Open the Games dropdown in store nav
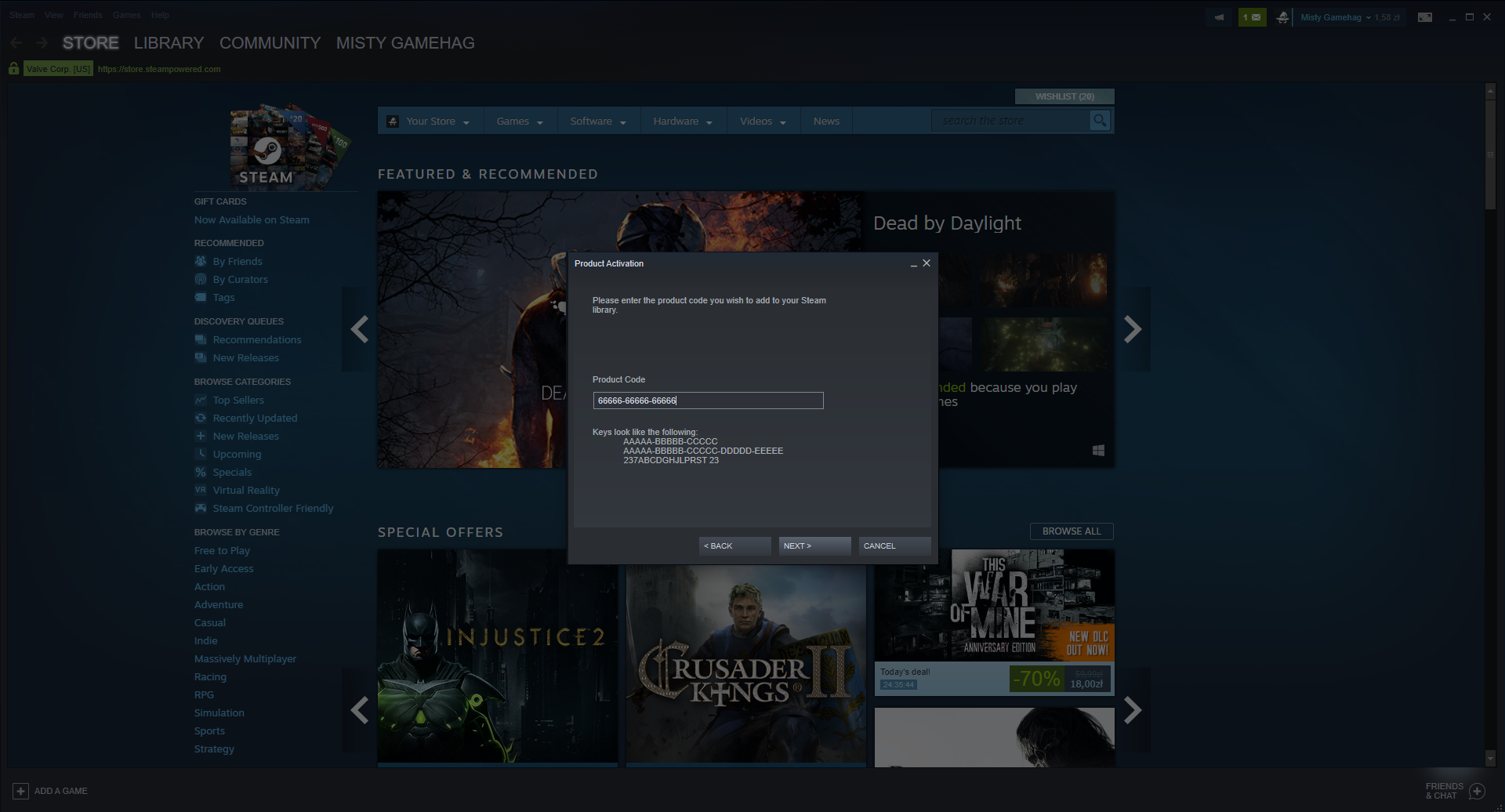This screenshot has height=812, width=1505. (x=520, y=121)
